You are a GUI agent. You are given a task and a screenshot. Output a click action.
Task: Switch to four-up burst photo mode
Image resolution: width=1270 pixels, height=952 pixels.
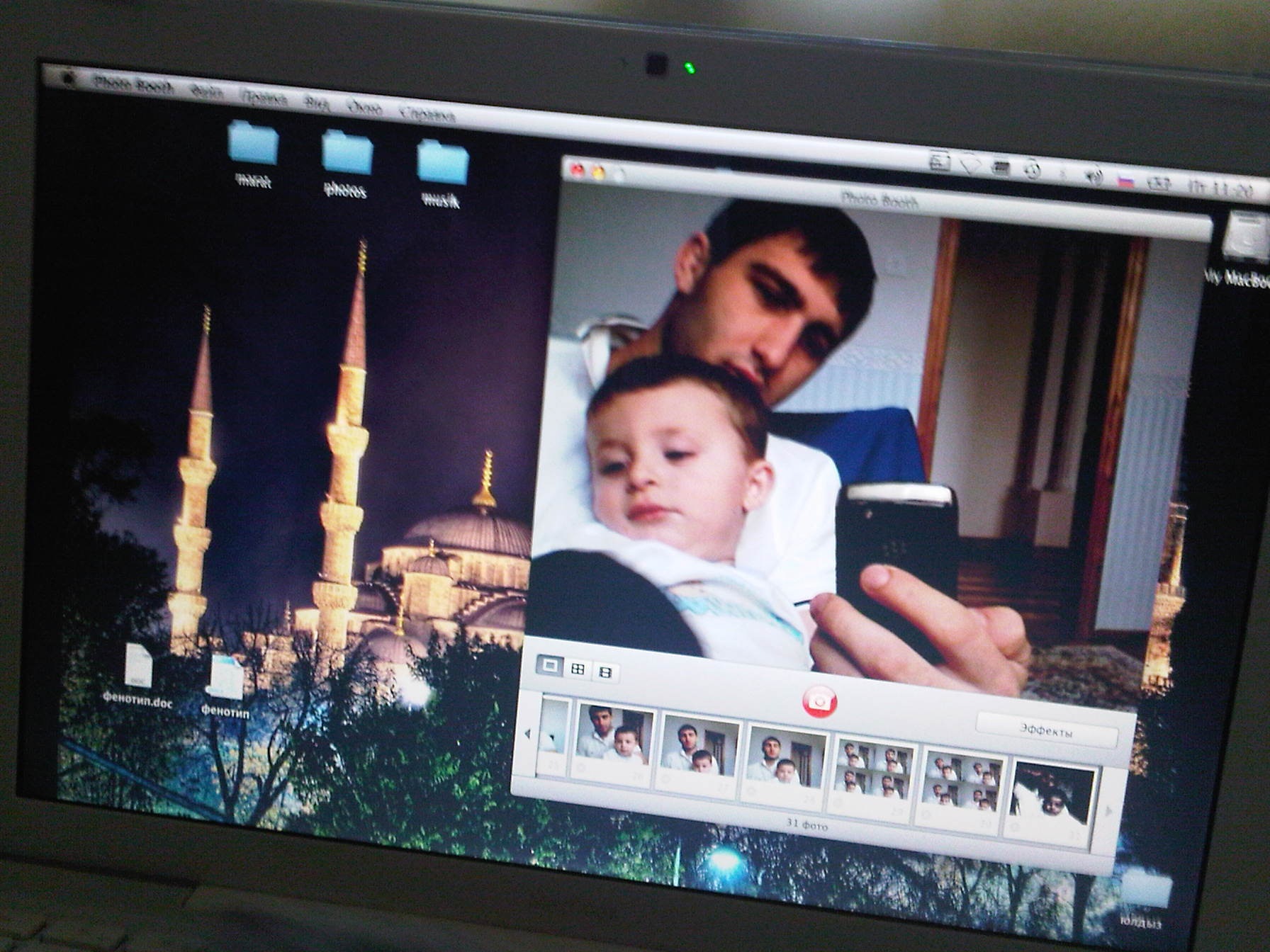pyautogui.click(x=578, y=669)
